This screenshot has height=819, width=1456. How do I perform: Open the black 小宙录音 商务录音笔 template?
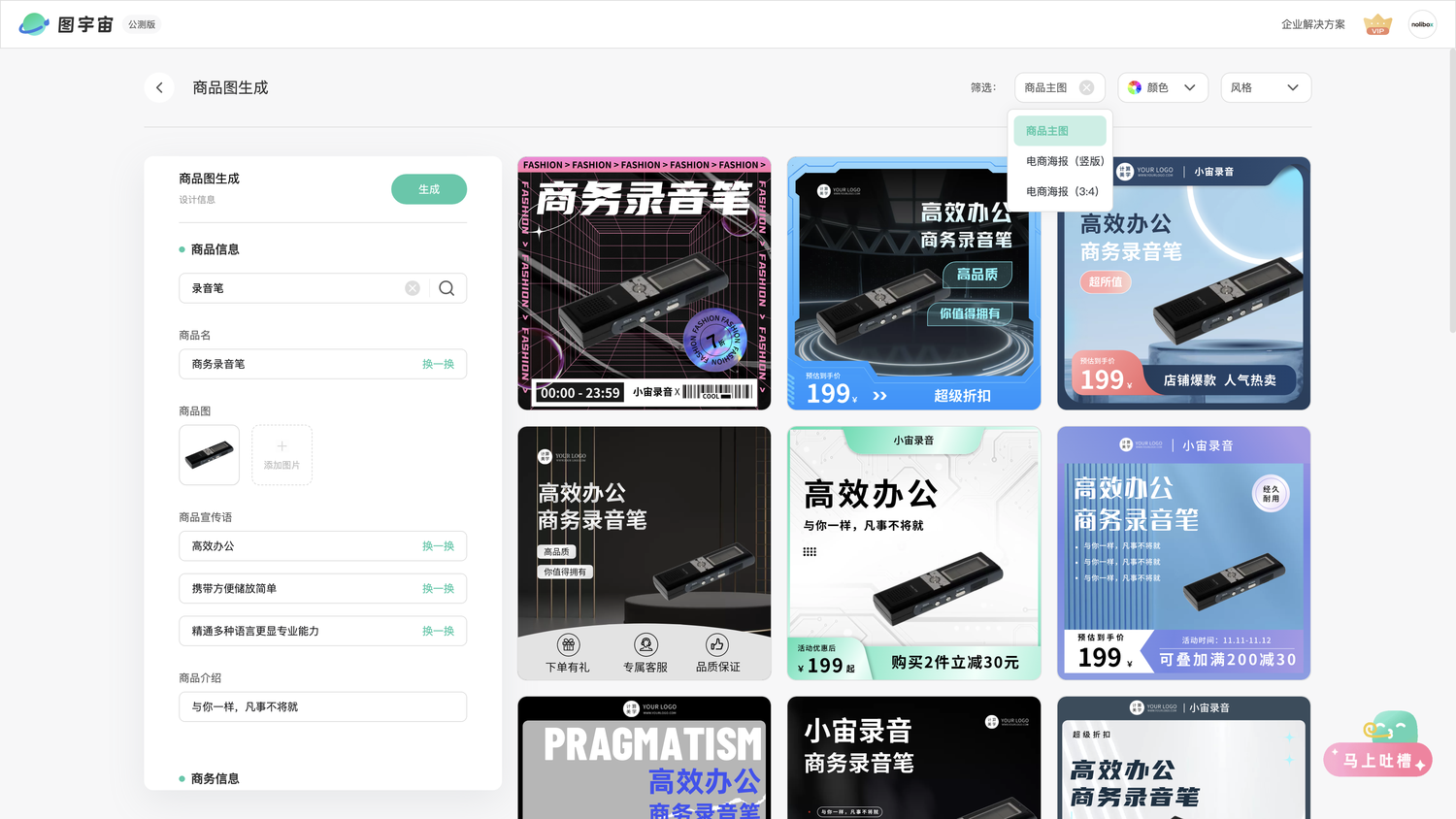pos(913,758)
